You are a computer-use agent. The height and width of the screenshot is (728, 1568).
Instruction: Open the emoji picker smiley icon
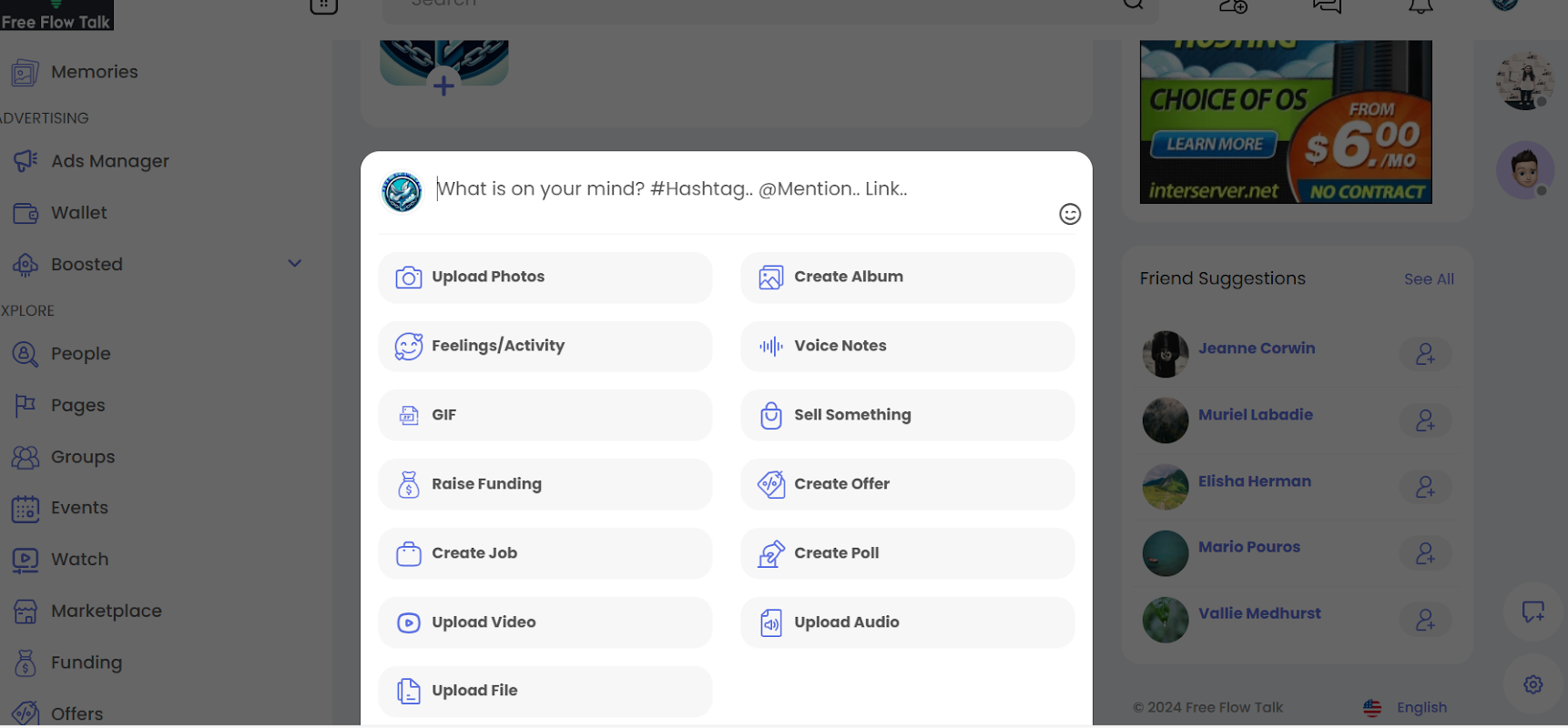[1070, 214]
